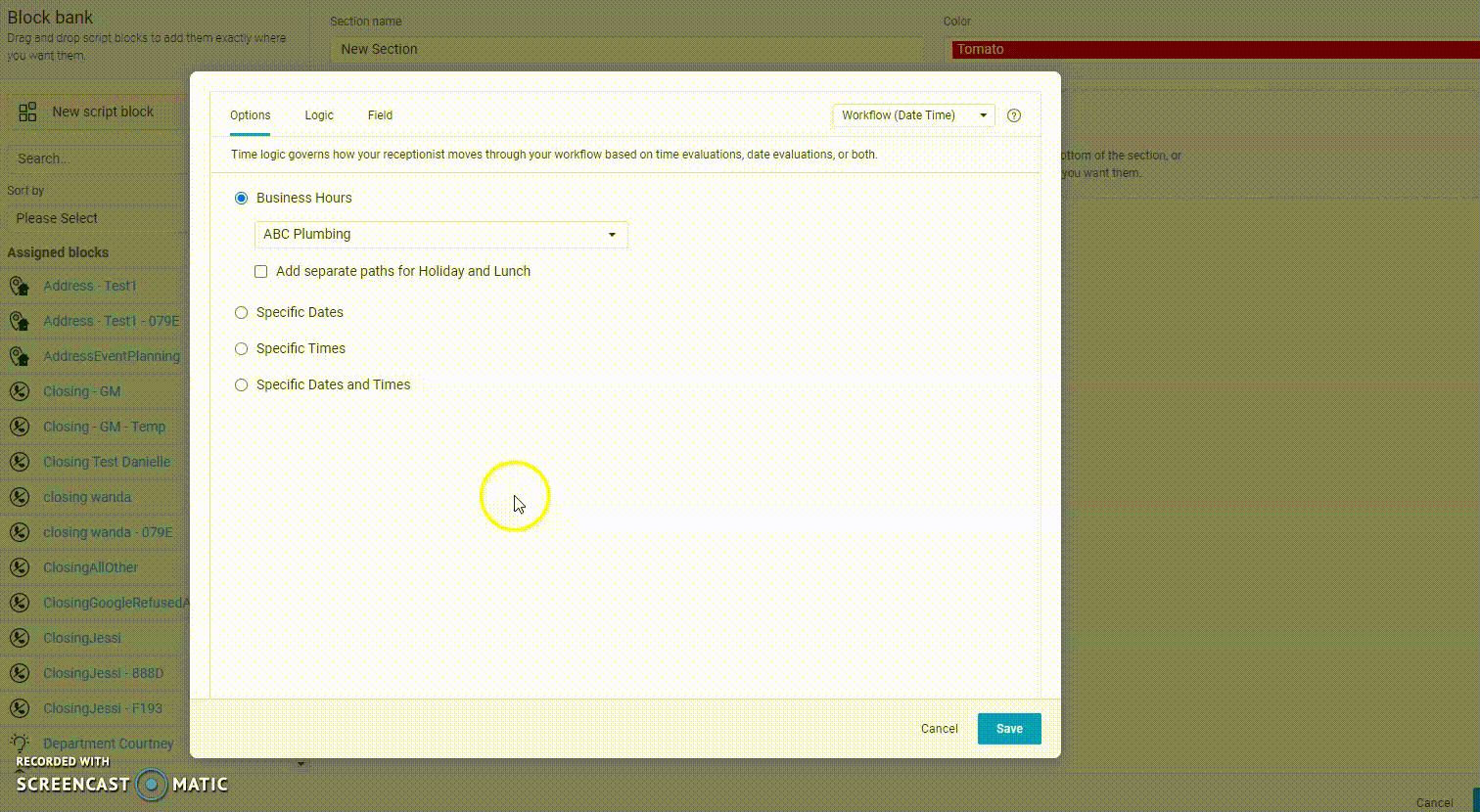Click the New script block grid icon
The image size is (1480, 812).
point(28,112)
